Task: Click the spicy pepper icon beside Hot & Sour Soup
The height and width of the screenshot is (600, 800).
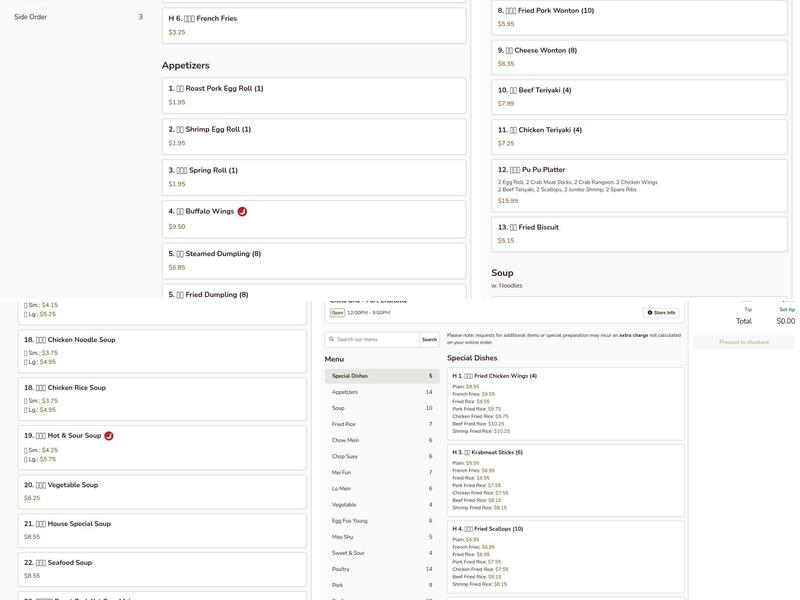Action: [109, 436]
